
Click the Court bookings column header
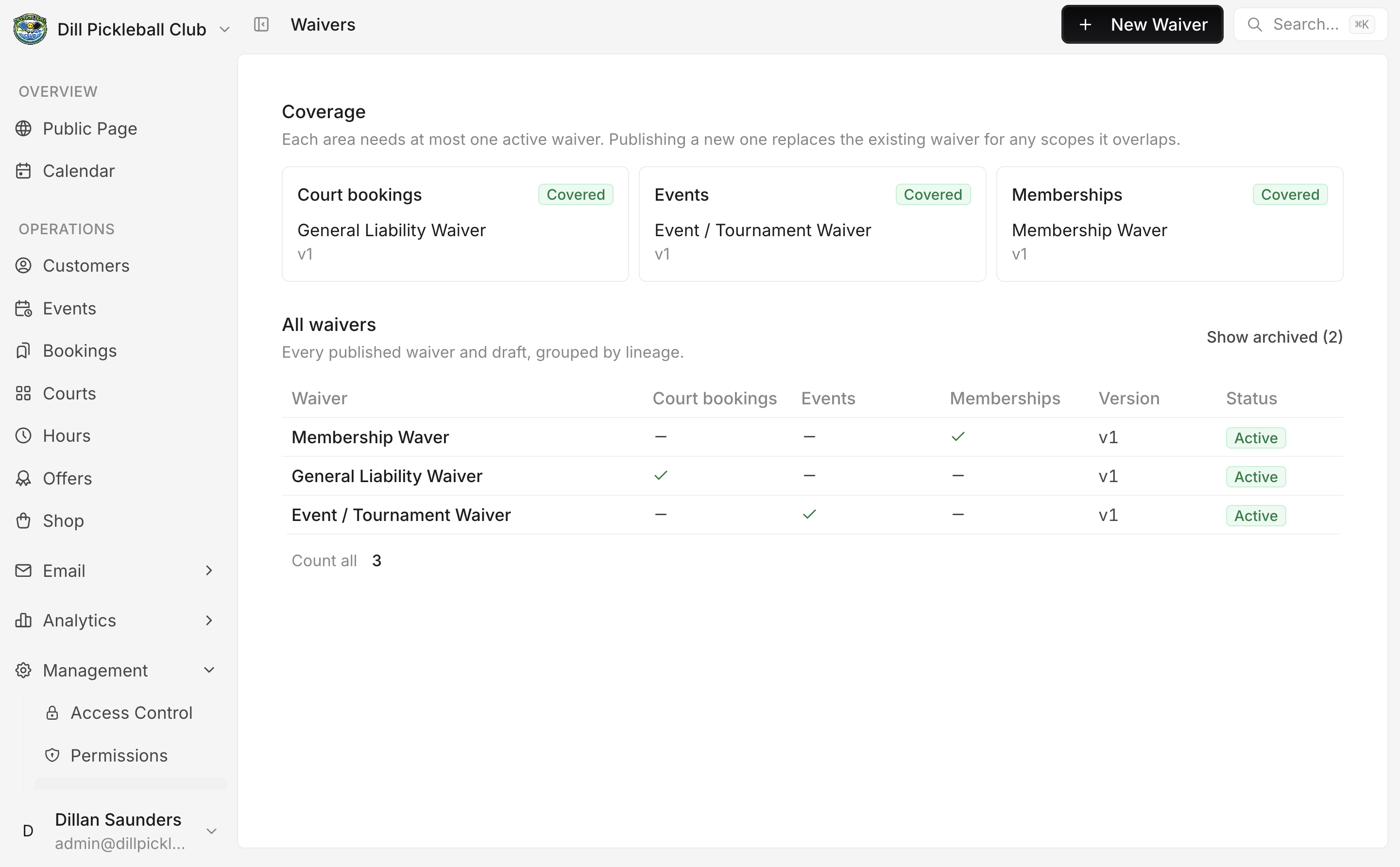[x=715, y=399]
